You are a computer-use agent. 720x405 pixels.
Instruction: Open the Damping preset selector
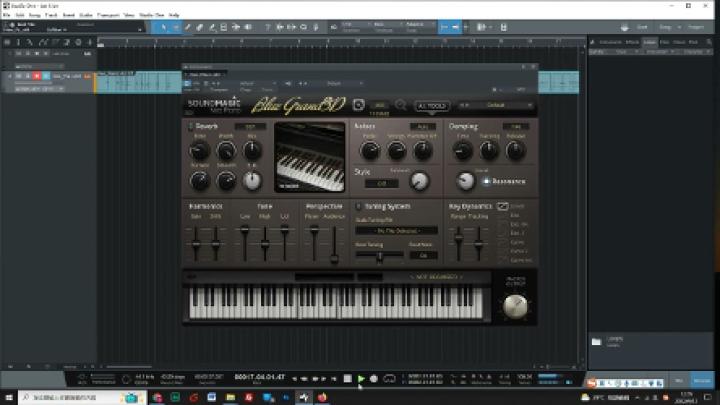[516, 126]
